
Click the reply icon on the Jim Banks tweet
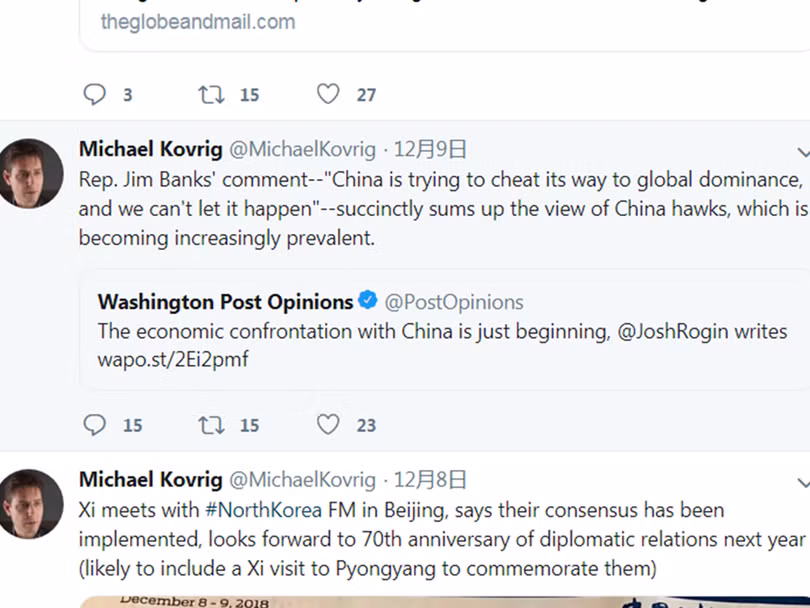pyautogui.click(x=93, y=424)
